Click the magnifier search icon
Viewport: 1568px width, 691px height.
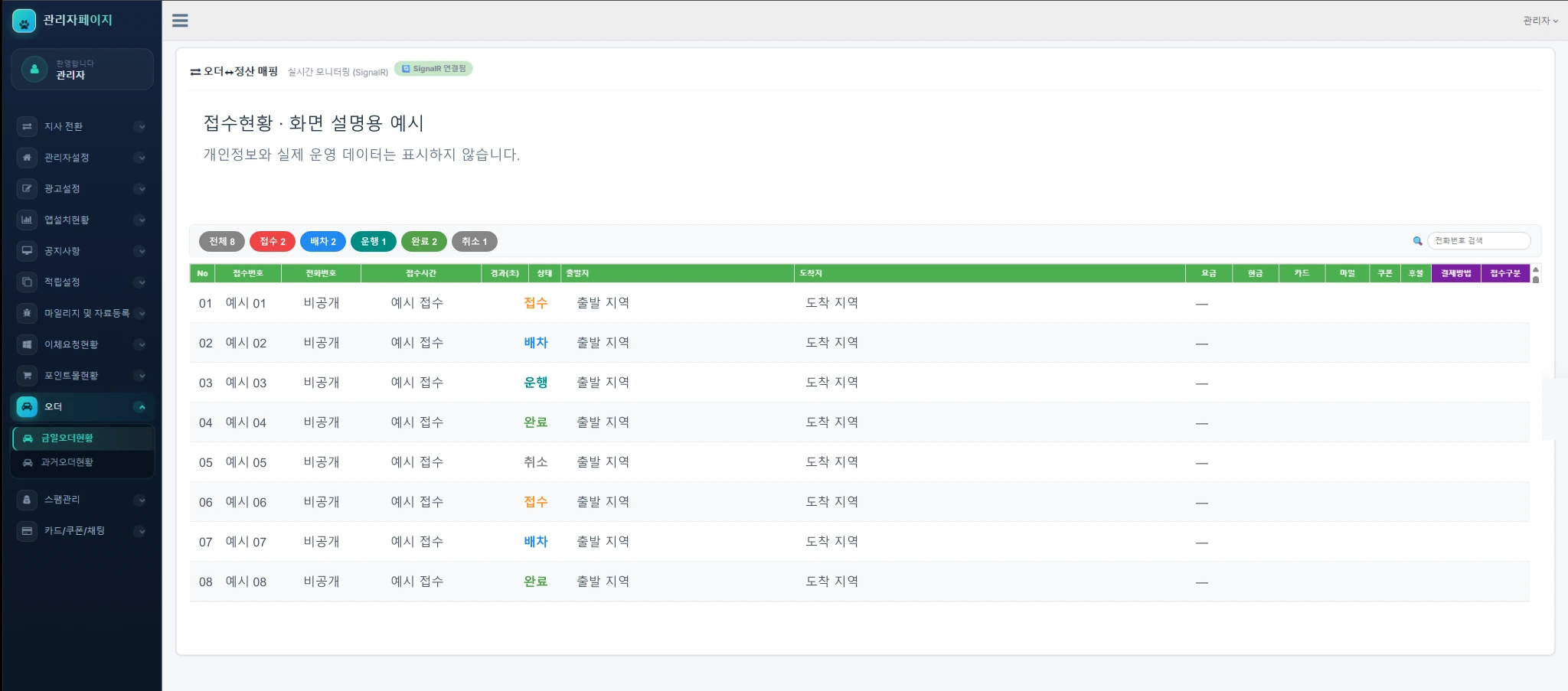1417,241
